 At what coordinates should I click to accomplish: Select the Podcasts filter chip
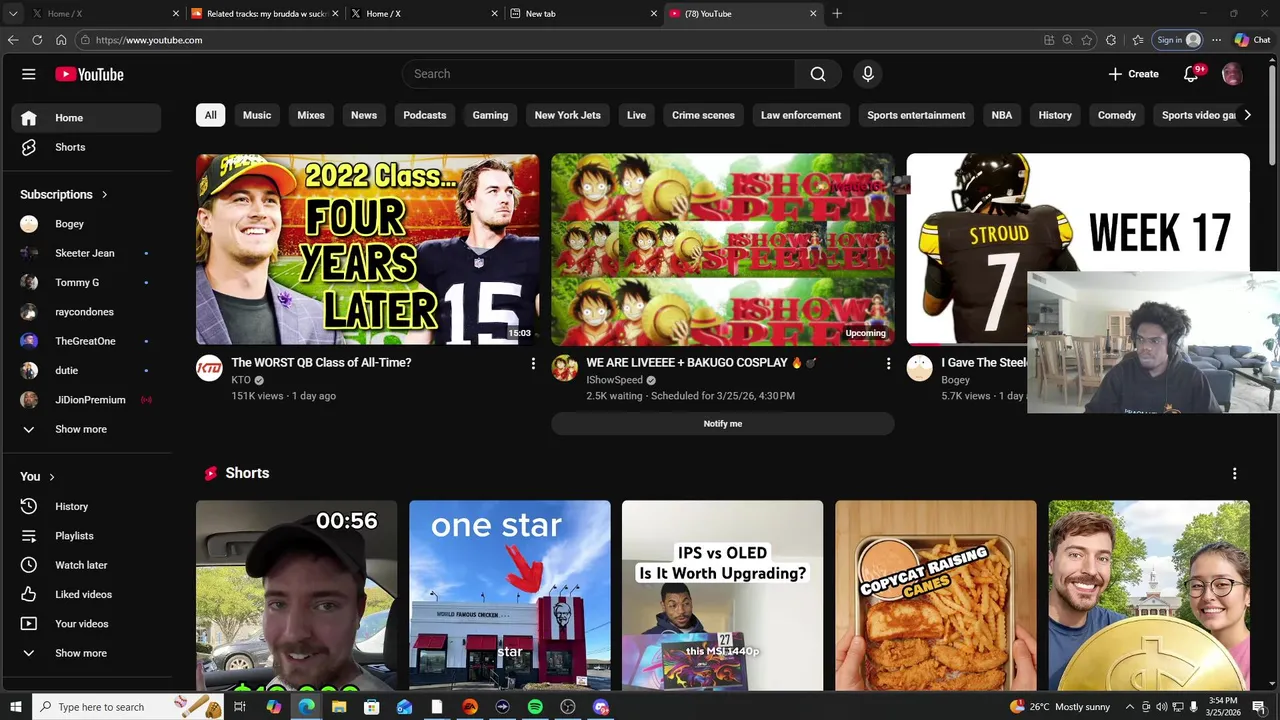click(425, 115)
